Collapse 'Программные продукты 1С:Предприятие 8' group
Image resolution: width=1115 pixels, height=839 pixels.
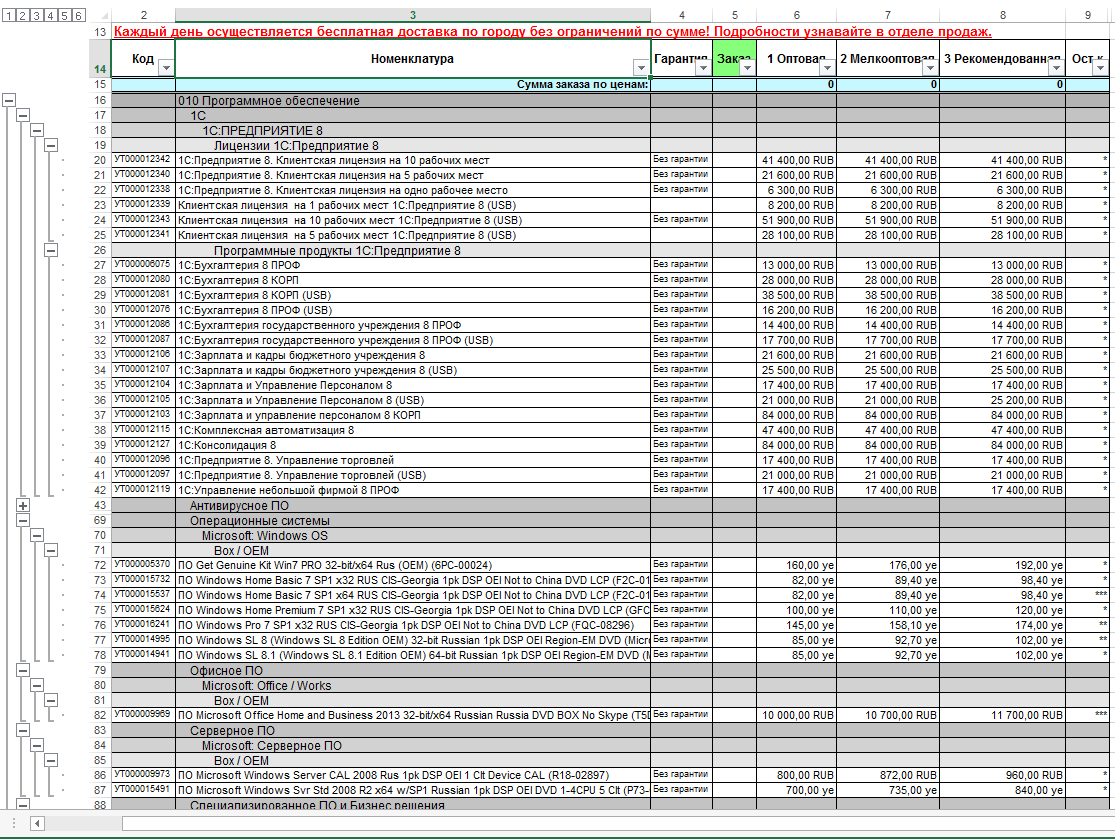coord(51,250)
